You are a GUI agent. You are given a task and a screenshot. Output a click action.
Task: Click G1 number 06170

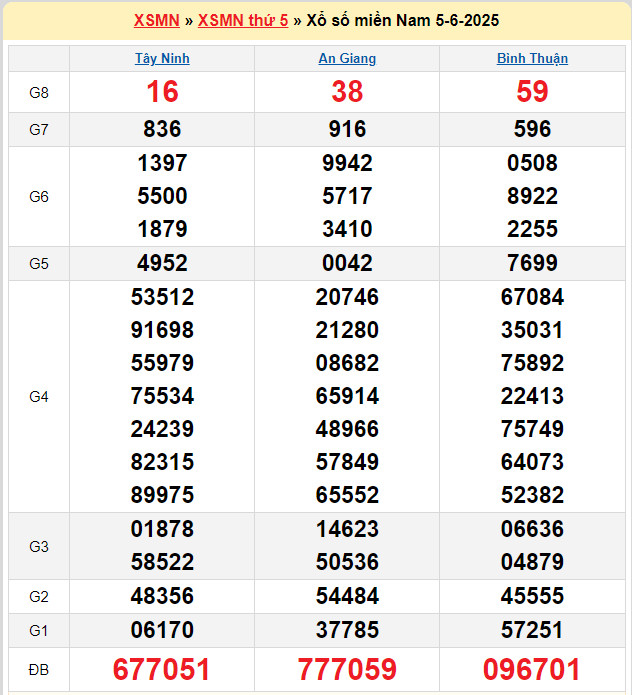pyautogui.click(x=162, y=630)
